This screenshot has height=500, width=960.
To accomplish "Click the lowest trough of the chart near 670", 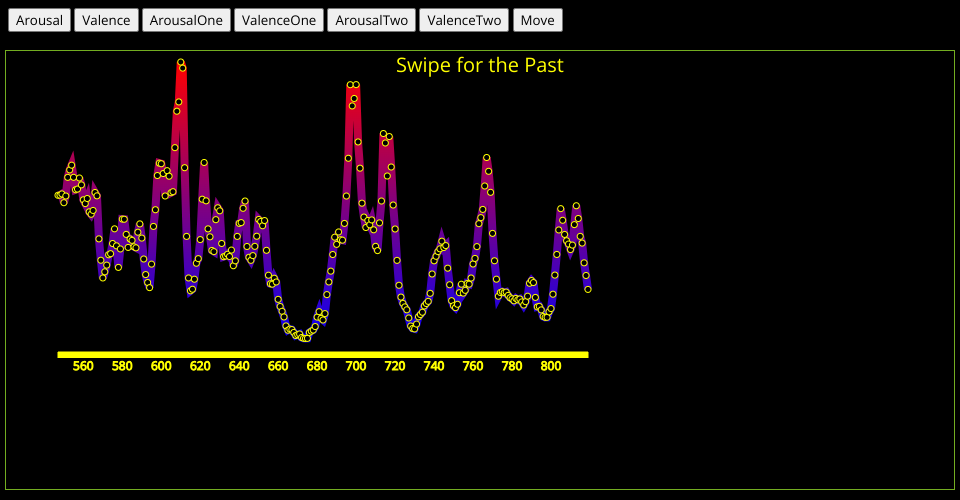I will coord(302,337).
